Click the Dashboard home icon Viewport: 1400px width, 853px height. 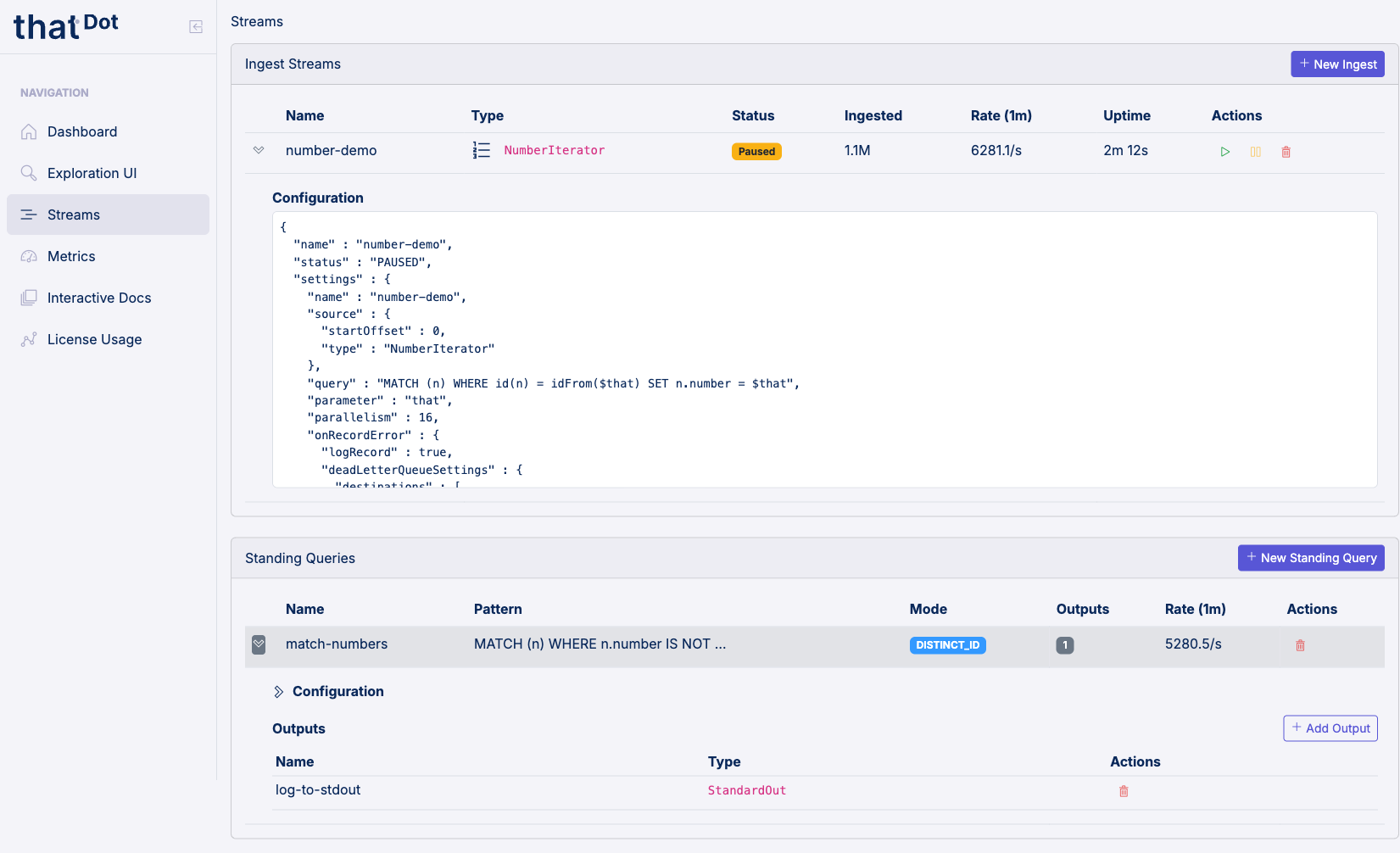29,131
